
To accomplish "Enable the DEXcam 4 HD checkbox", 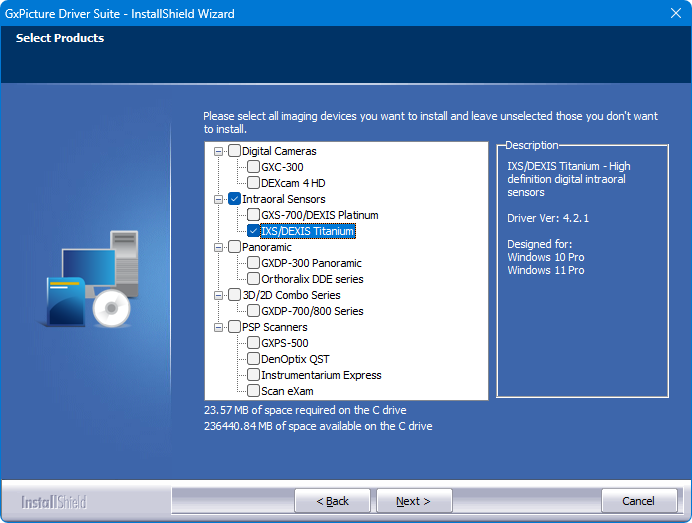I will pos(254,183).
